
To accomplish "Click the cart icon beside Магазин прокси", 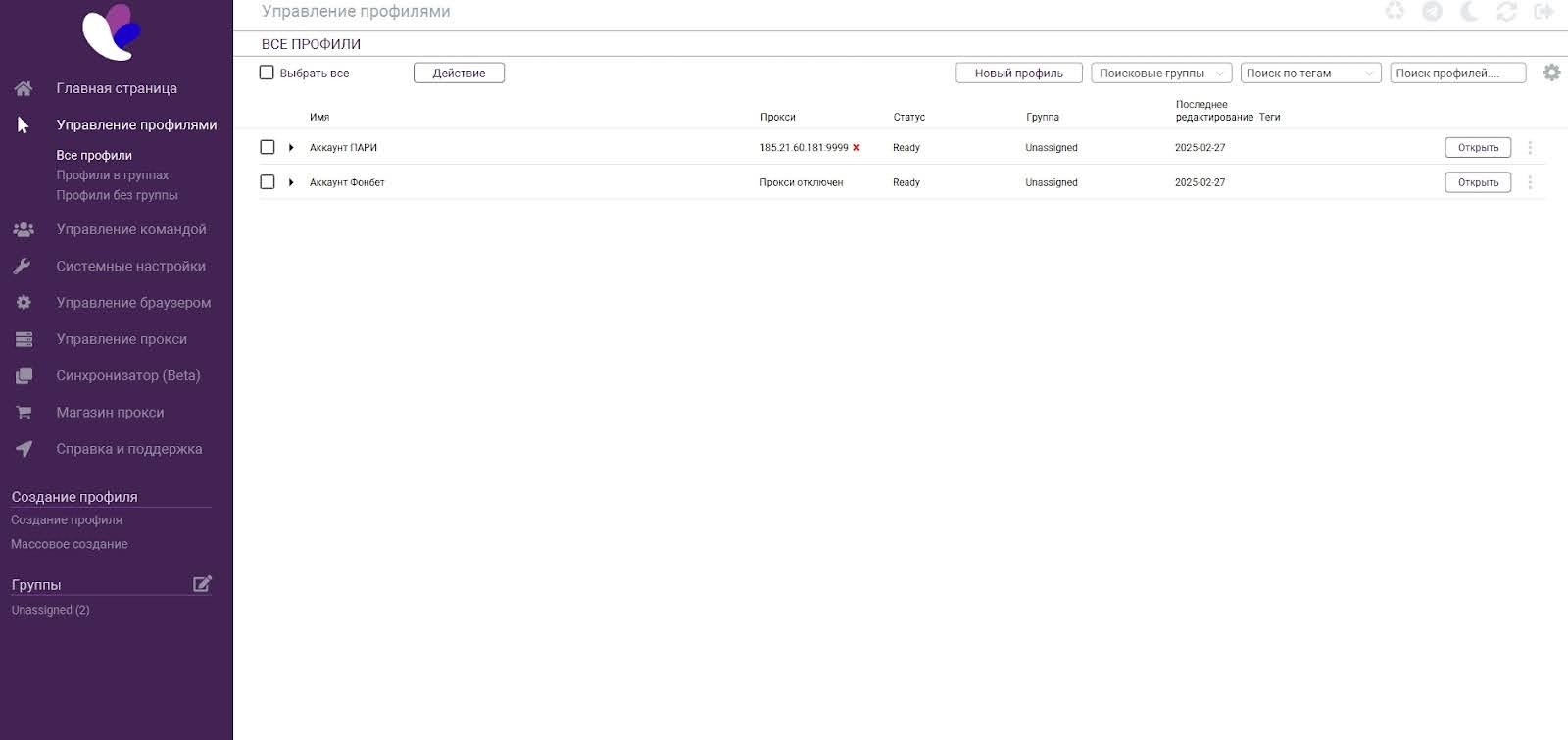I will click(x=24, y=413).
